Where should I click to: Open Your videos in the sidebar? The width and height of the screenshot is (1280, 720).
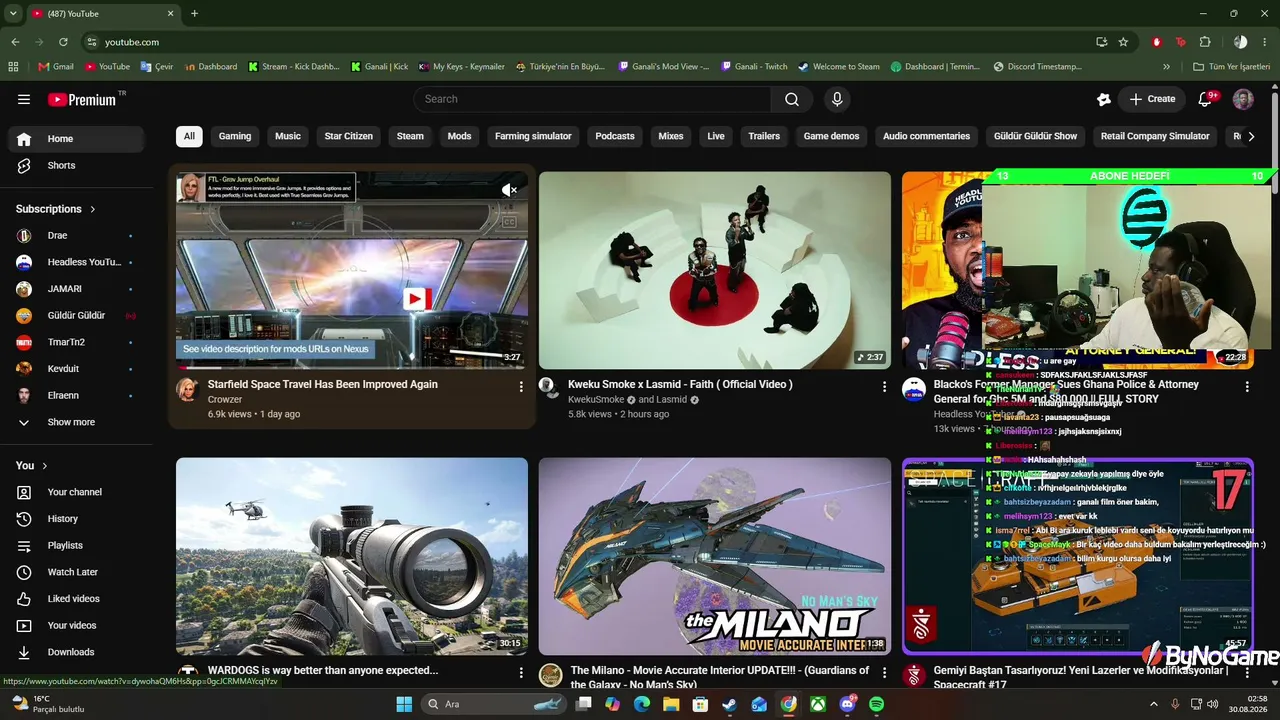[x=78, y=625]
